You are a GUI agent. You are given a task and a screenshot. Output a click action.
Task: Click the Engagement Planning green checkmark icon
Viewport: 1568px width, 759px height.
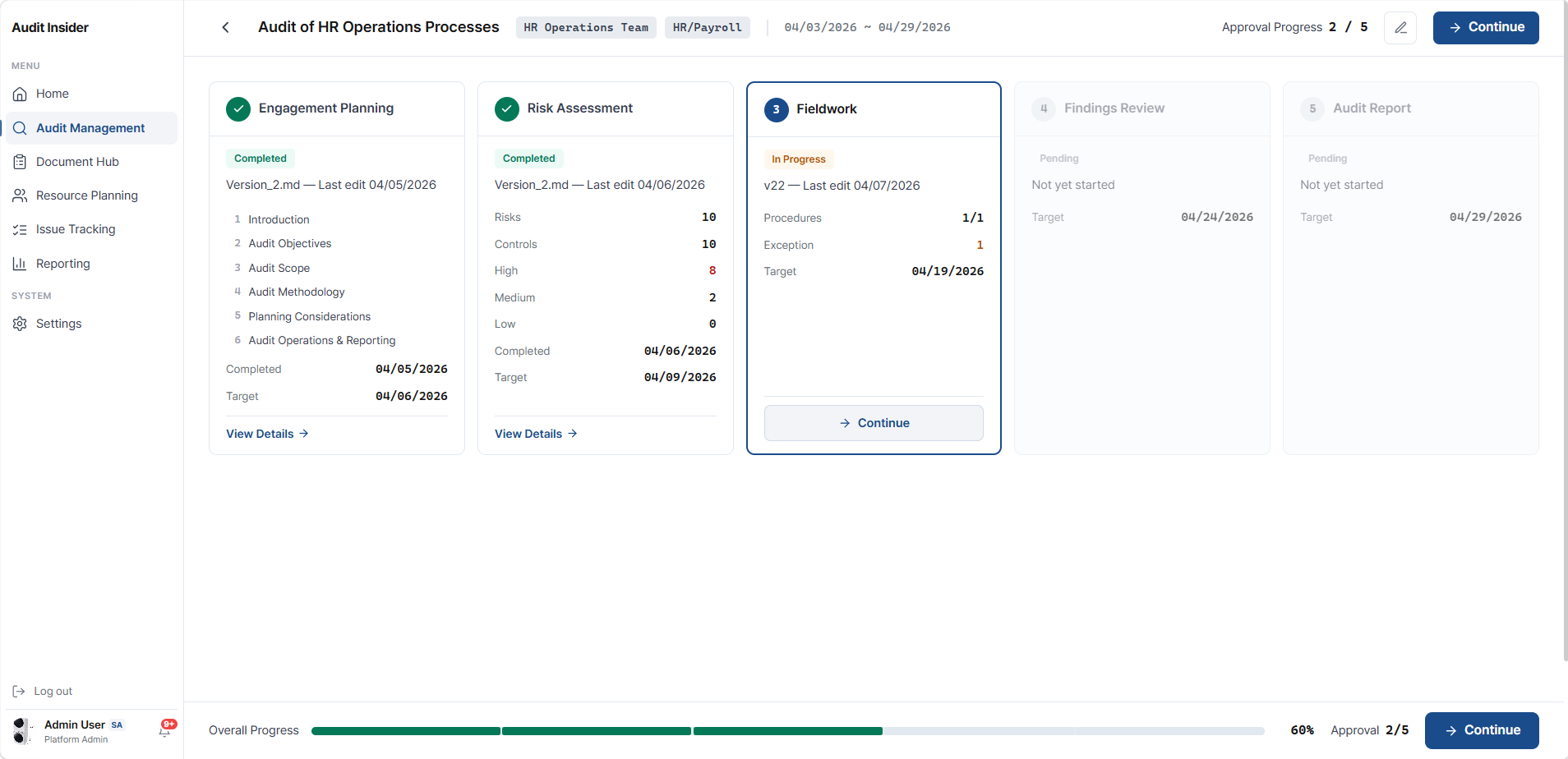[238, 108]
